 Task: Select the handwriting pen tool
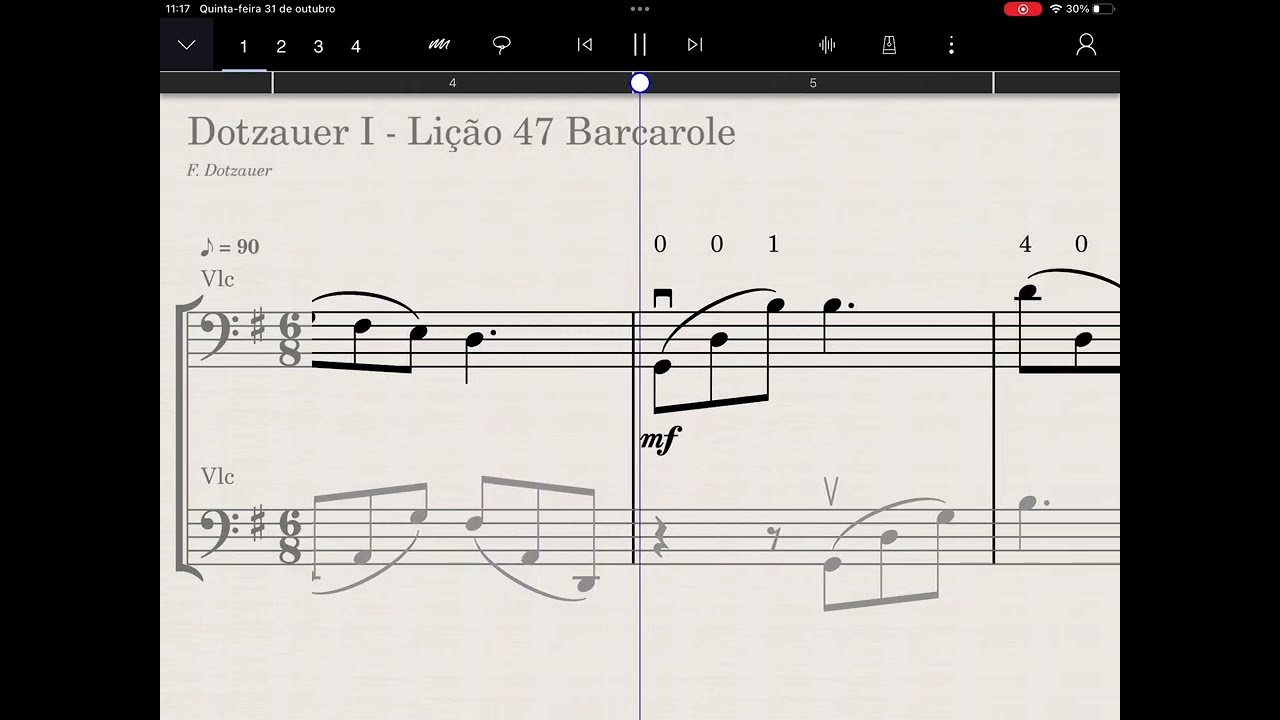coord(439,45)
